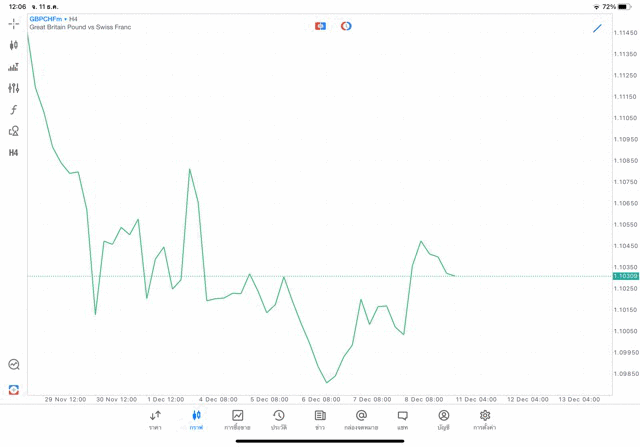
Task: Tap the circular red-blue clock icon
Action: coord(346,26)
